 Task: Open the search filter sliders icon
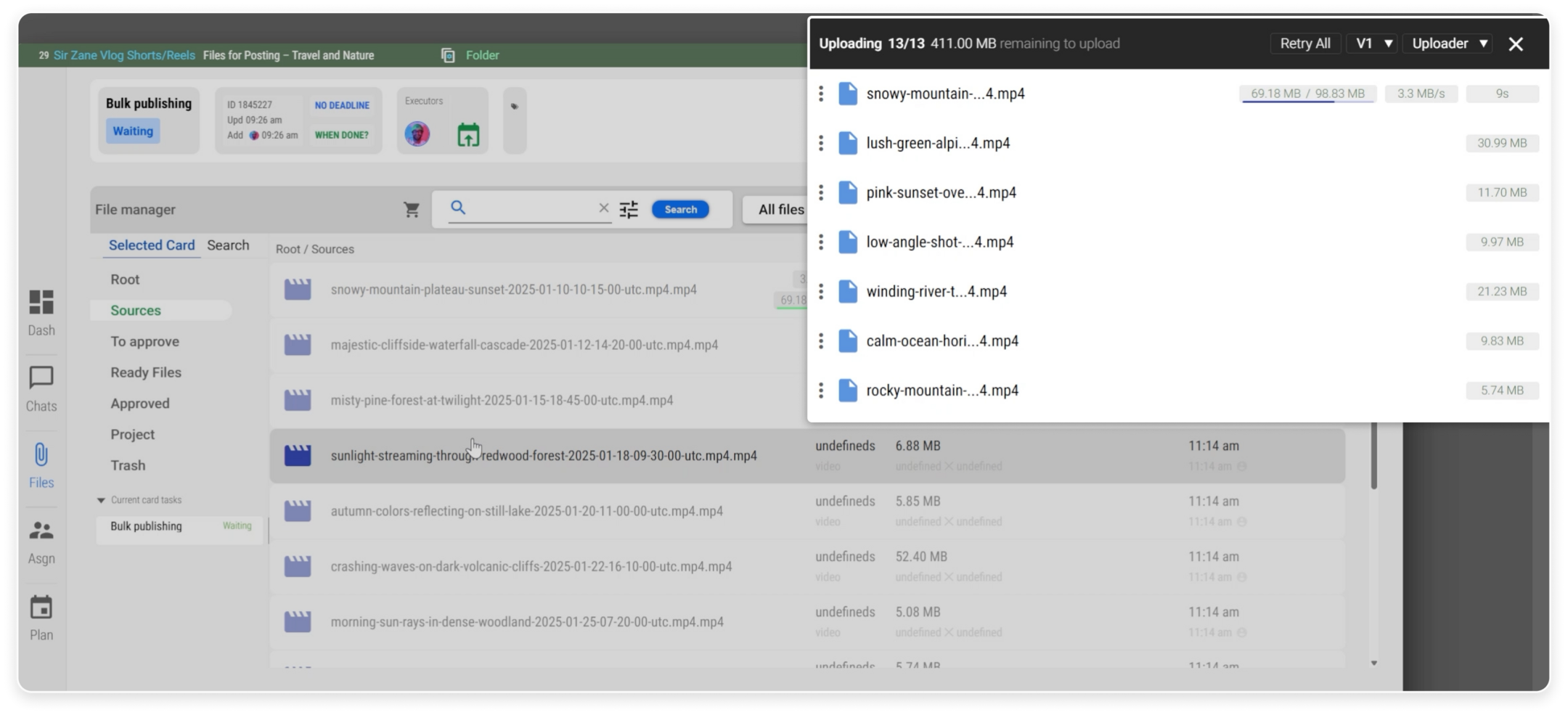tap(629, 210)
